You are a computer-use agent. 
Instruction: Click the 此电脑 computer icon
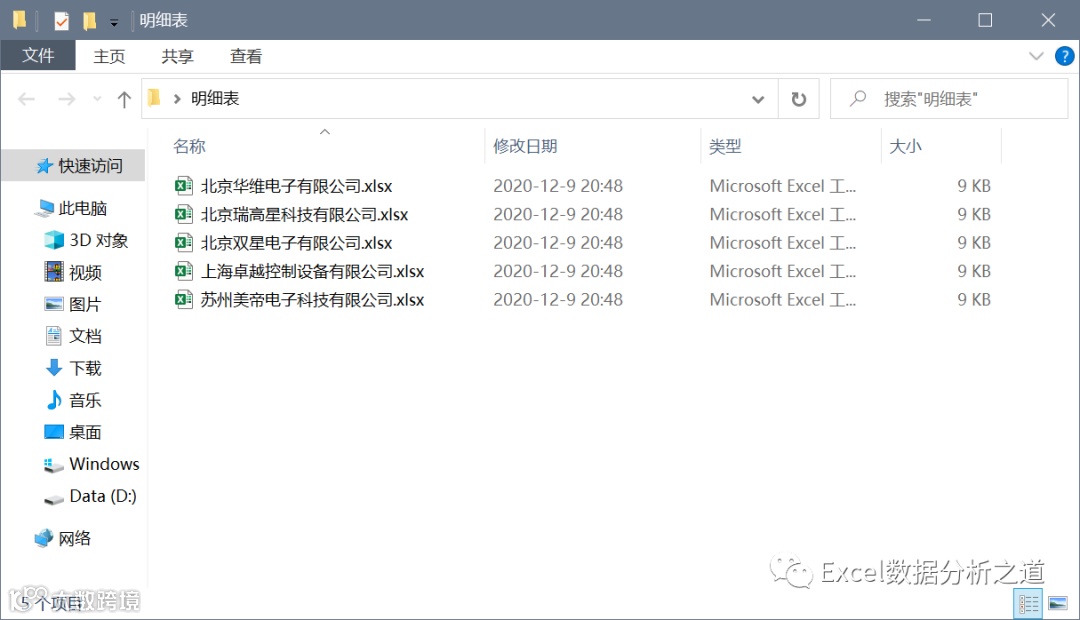[44, 207]
